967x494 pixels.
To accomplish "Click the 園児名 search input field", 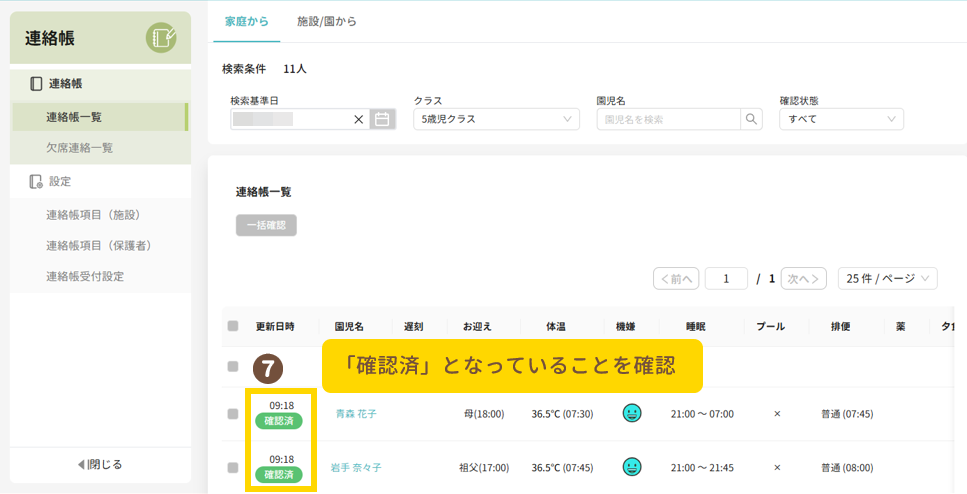I will click(668, 119).
